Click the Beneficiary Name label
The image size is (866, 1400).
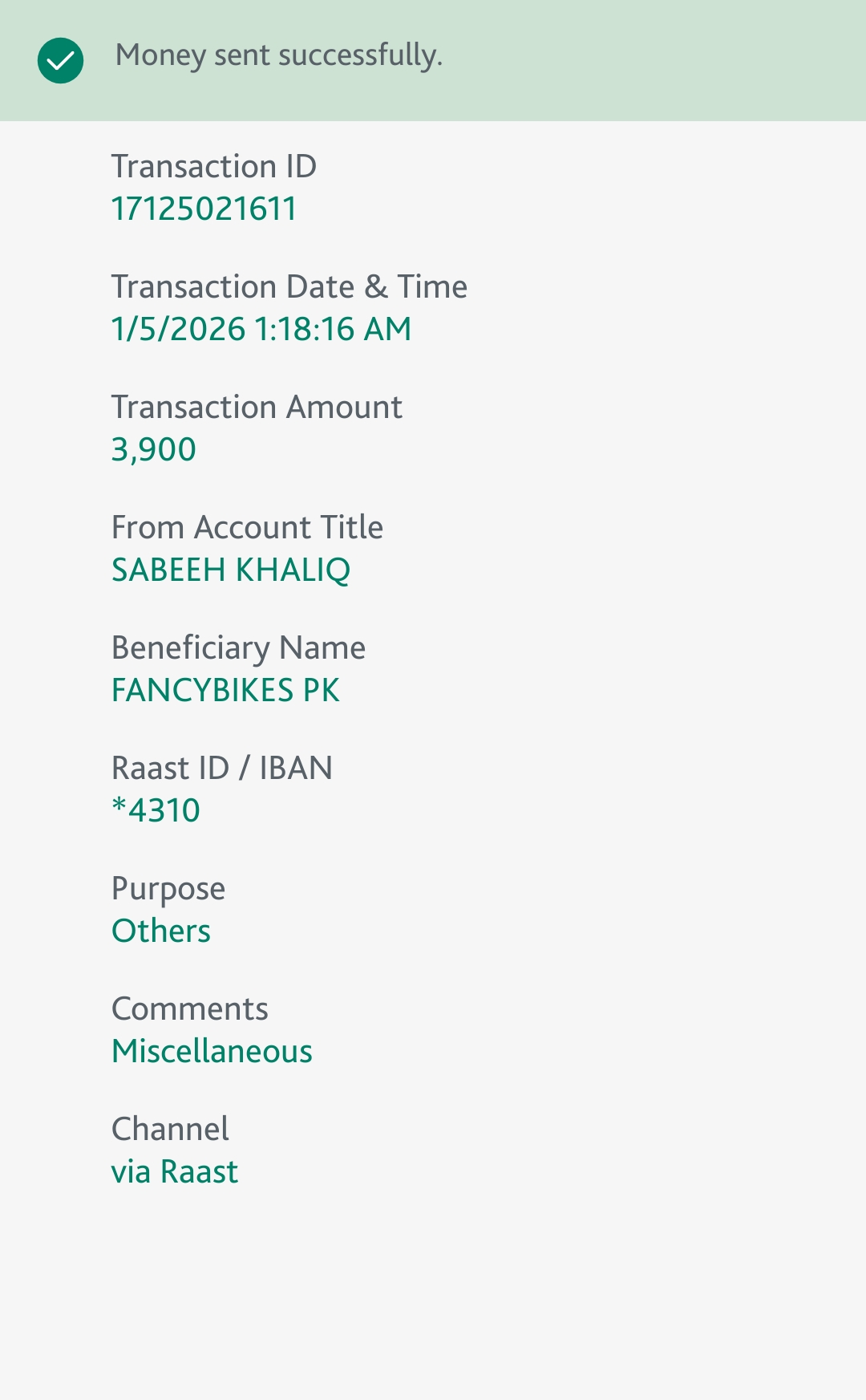point(238,647)
